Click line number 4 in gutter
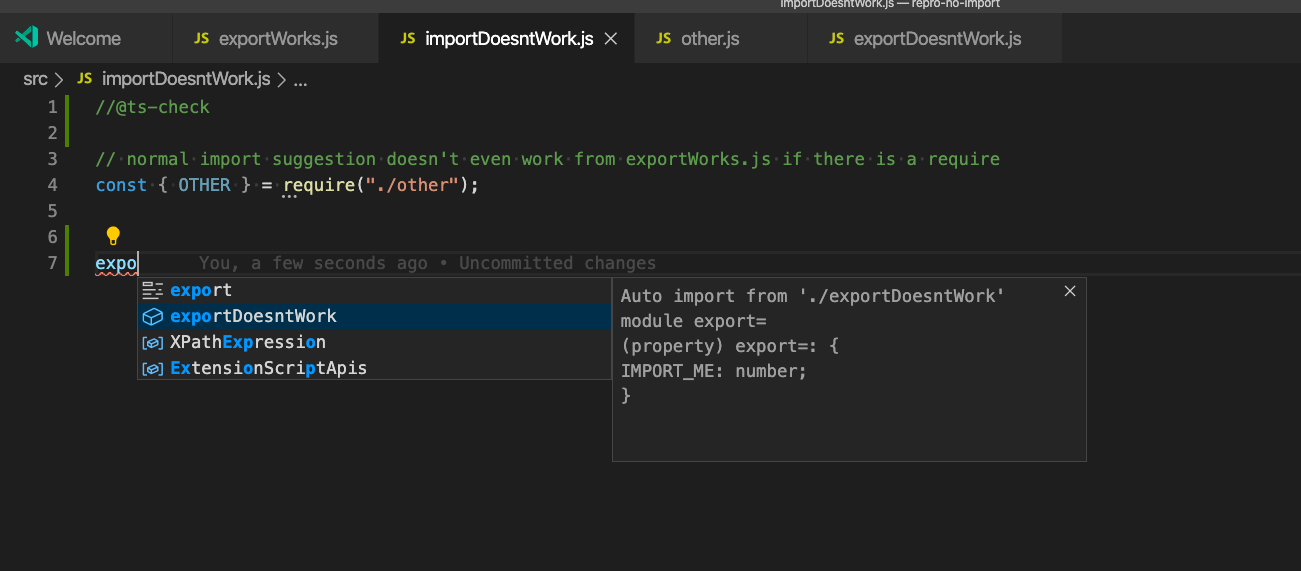This screenshot has width=1301, height=571. click(x=52, y=185)
